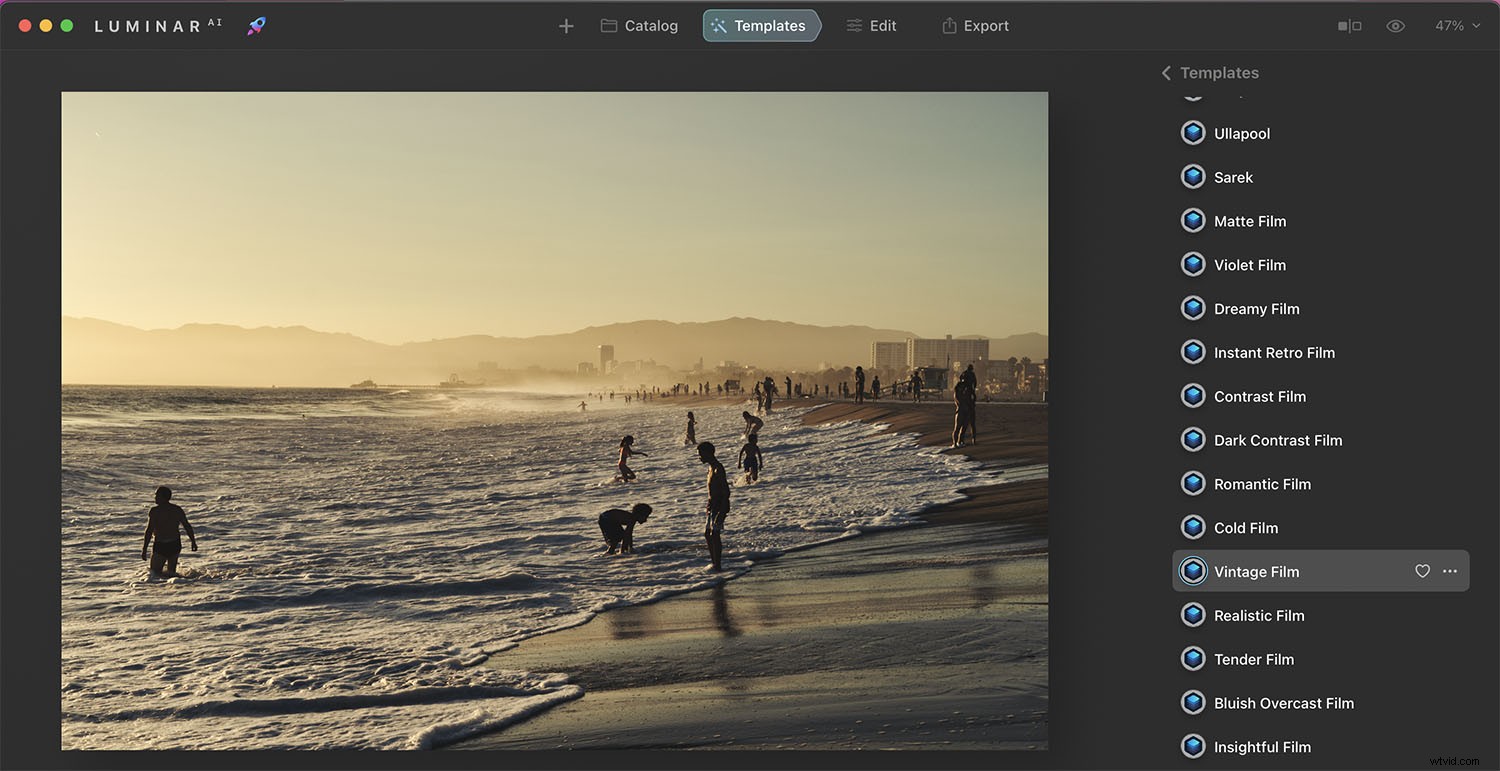Open the Catalog folder icon
1500x771 pixels.
(x=611, y=25)
